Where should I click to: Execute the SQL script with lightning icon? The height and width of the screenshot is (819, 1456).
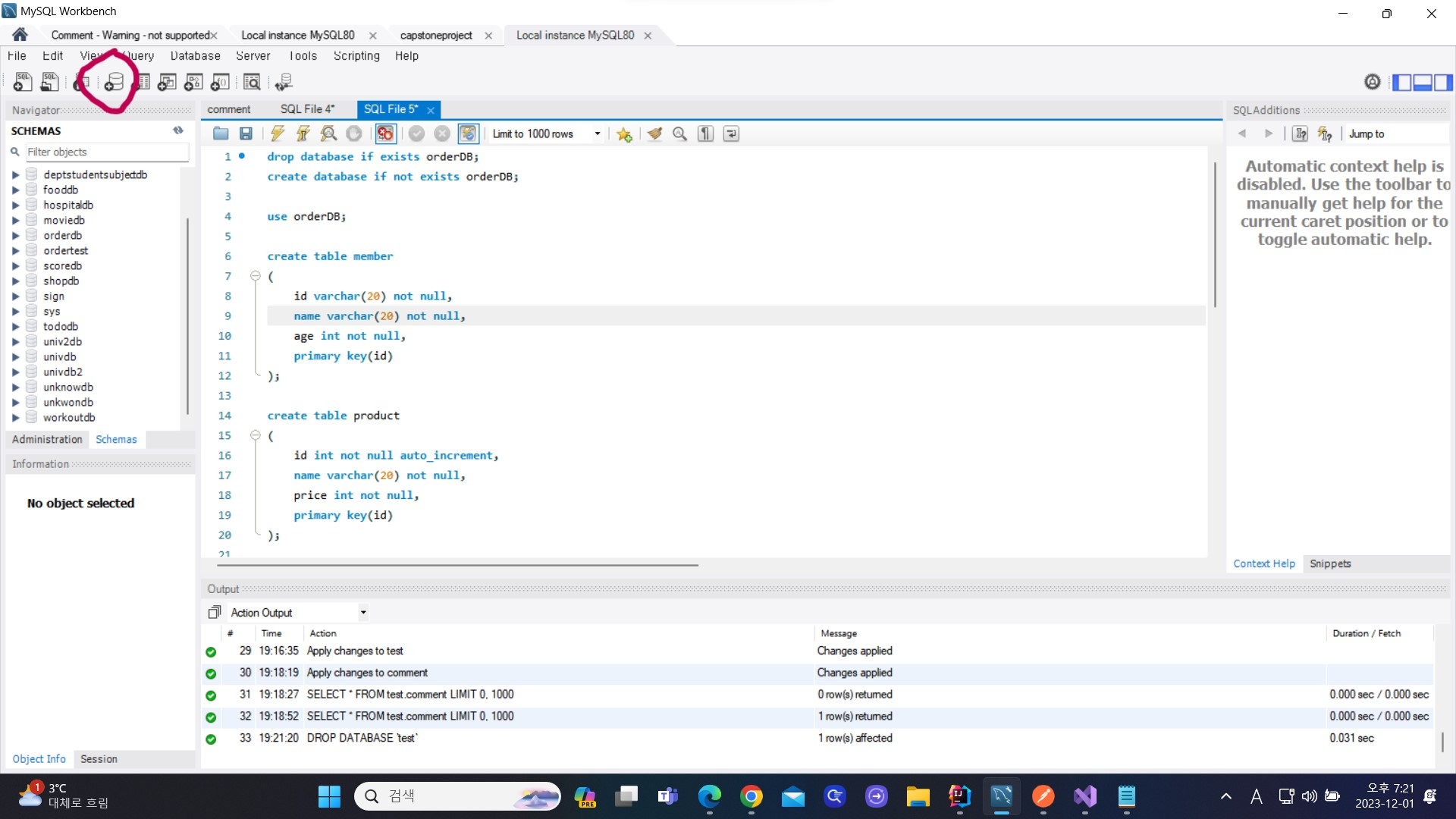coord(278,134)
